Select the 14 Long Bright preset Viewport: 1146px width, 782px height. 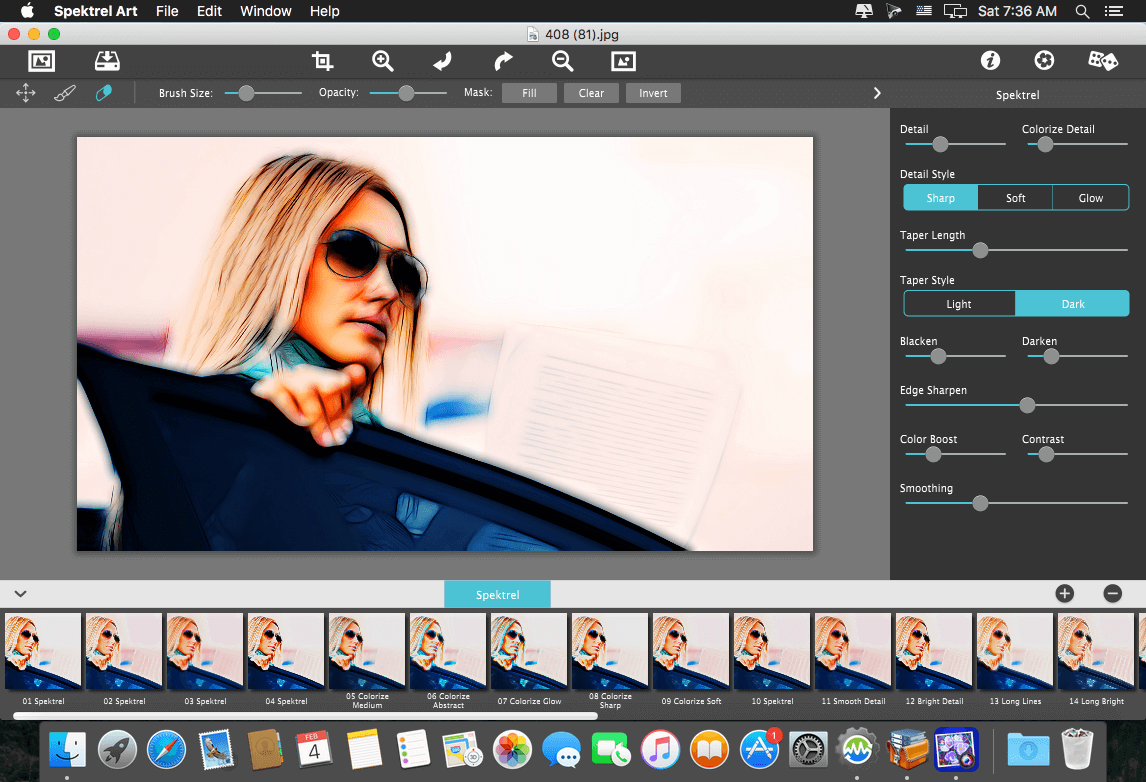1096,651
